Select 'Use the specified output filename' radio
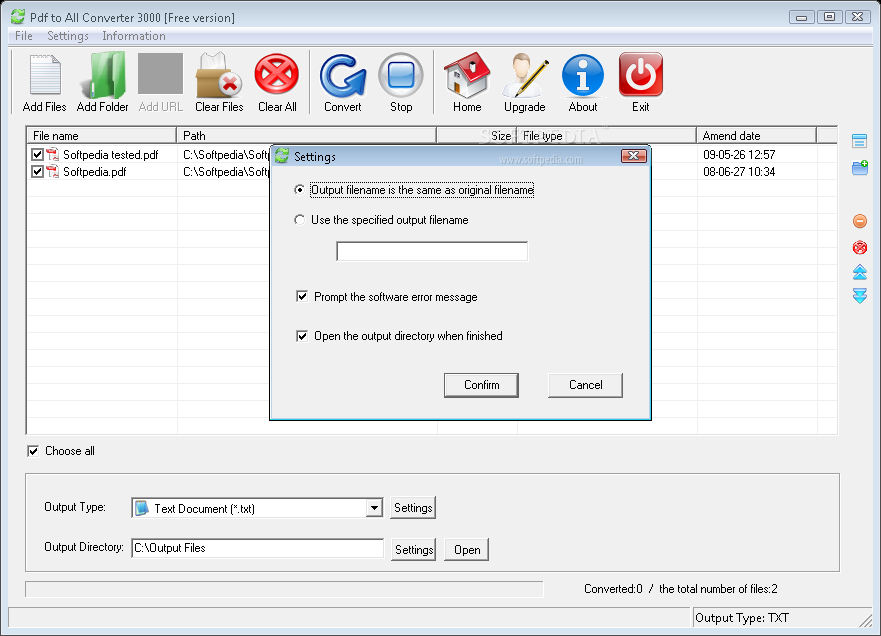The height and width of the screenshot is (636, 881). pyautogui.click(x=299, y=220)
